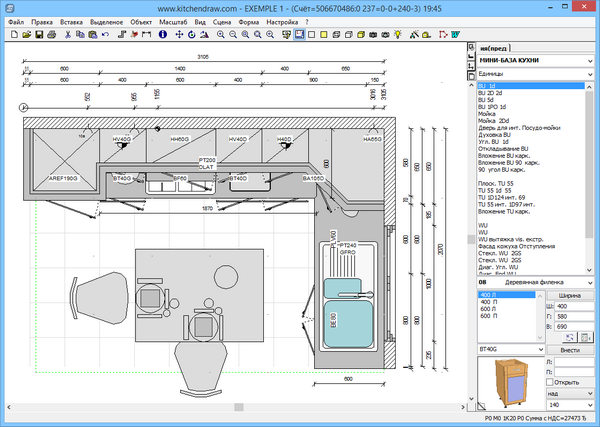600x427 pixels.
Task: Toggle the Открыть checkbox
Action: tap(552, 380)
